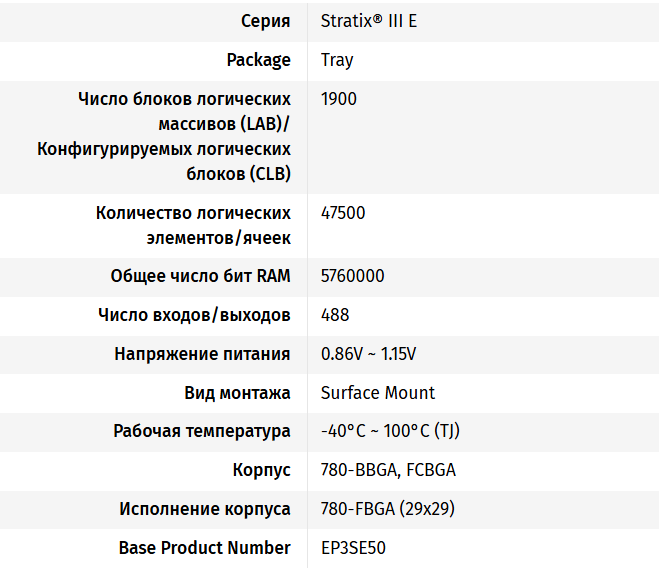Select the '780-BBGA, FCBGA' case value

click(388, 470)
